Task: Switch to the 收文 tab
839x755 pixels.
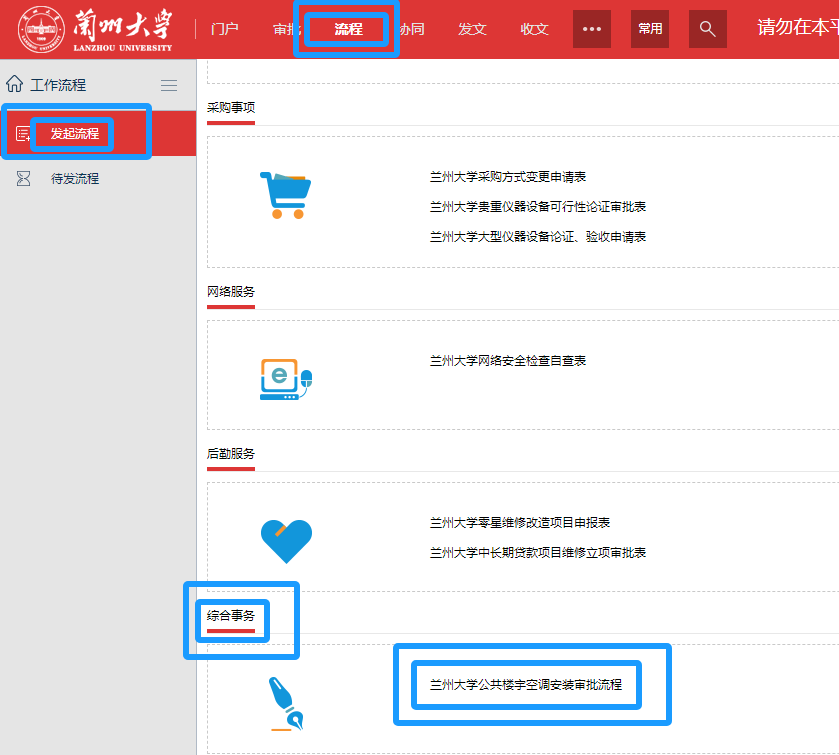Action: click(535, 29)
